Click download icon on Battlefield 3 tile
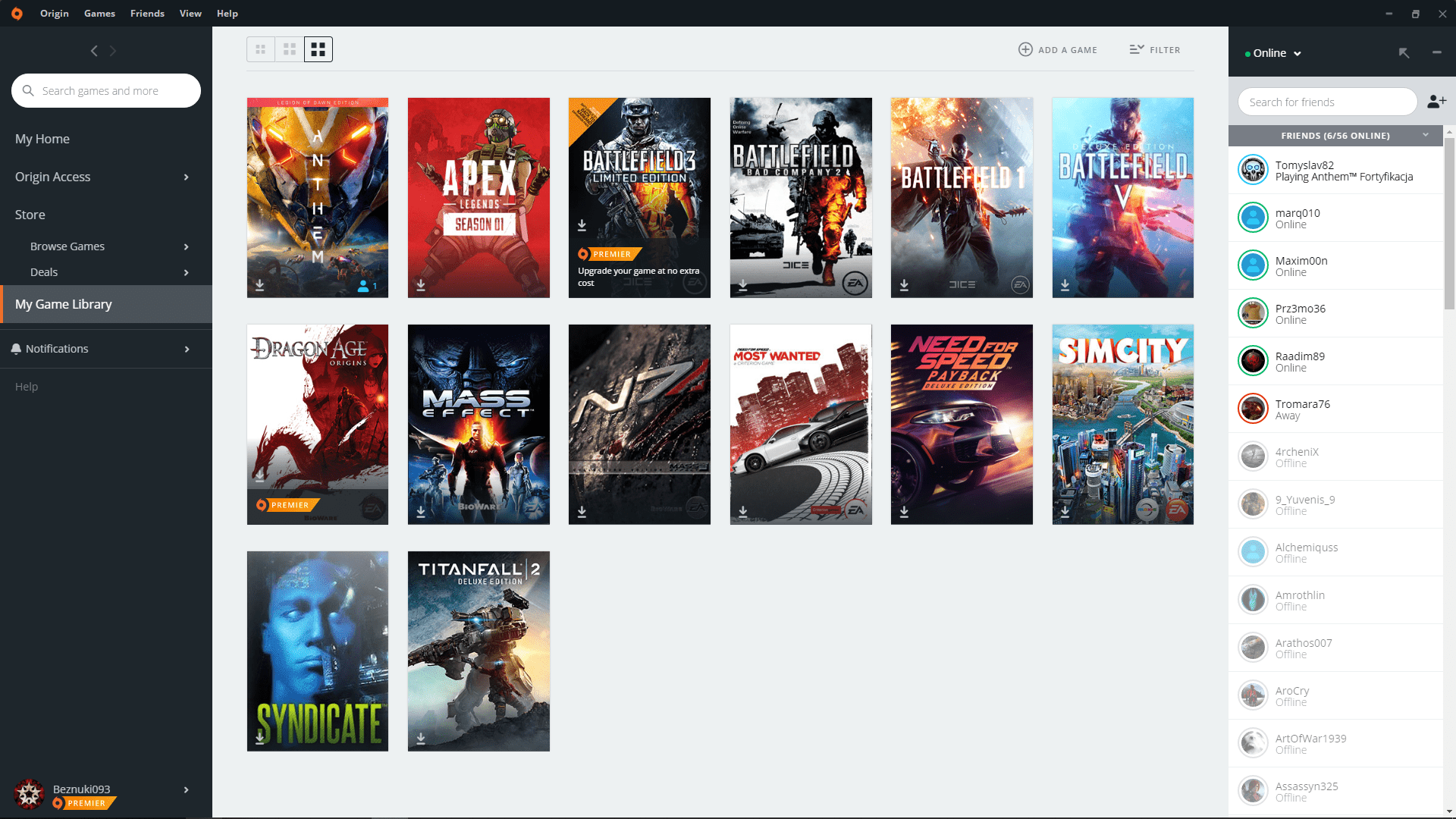 point(582,225)
